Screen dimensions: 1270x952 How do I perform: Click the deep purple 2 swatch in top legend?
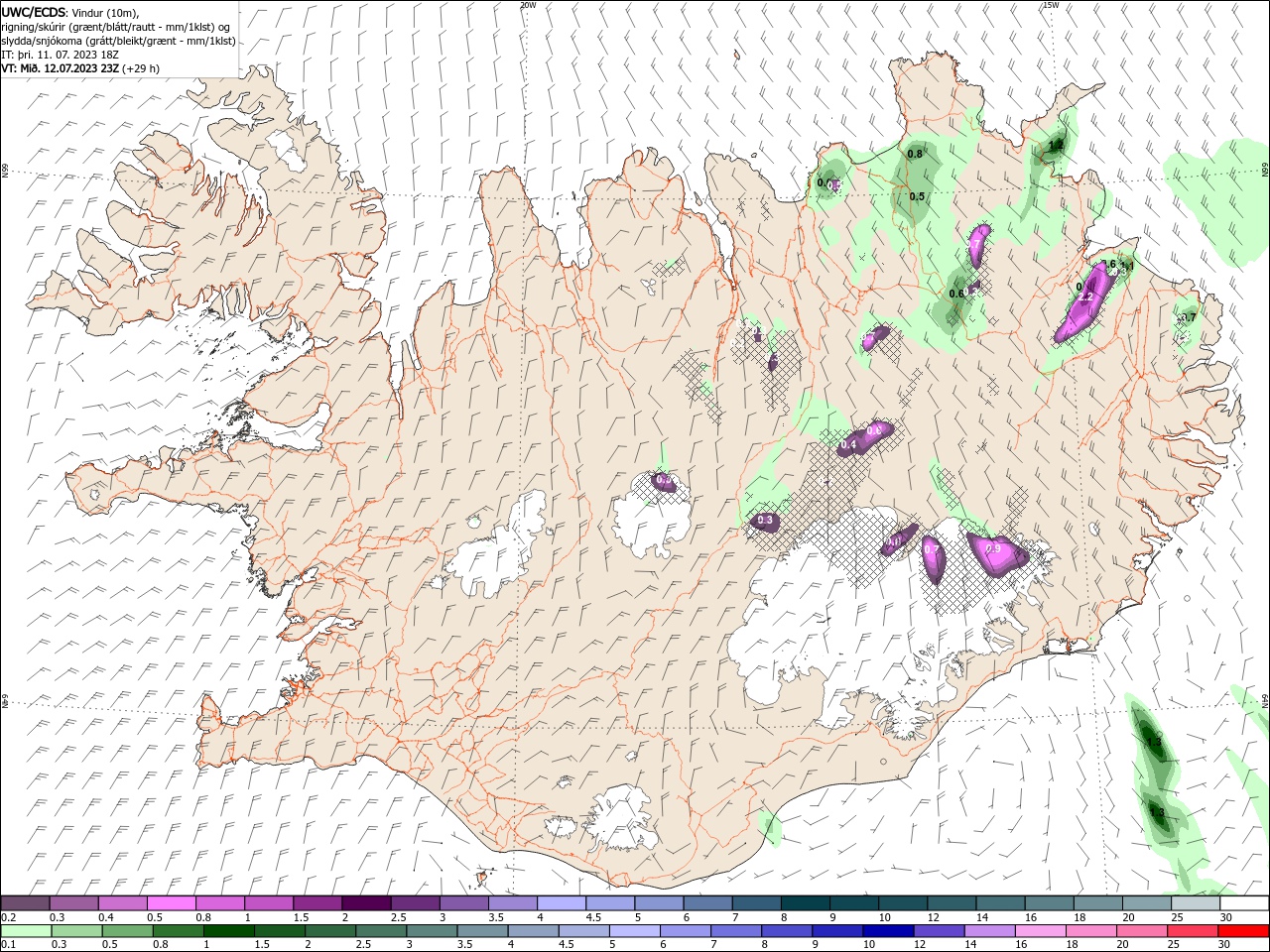pyautogui.click(x=366, y=903)
